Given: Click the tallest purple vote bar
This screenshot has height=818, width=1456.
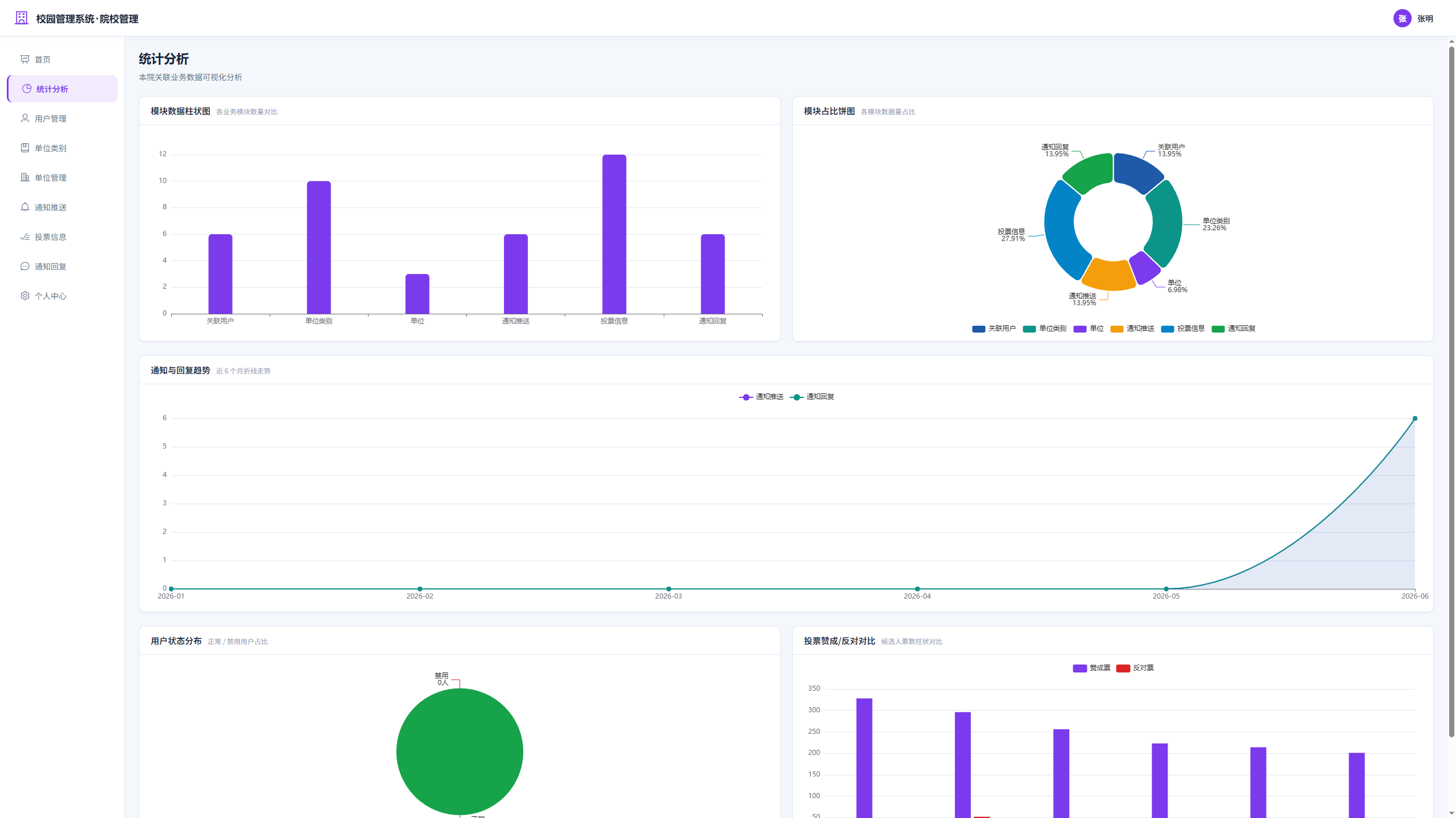Looking at the screenshot, I should coord(864,758).
